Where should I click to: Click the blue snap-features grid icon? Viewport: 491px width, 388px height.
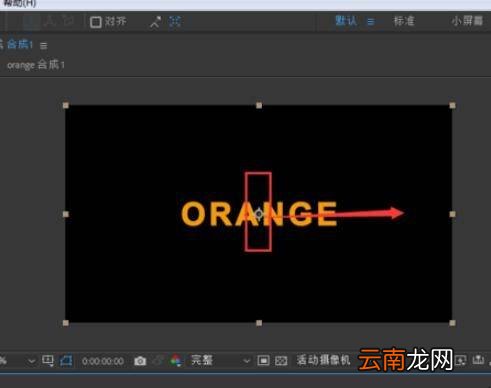tap(175, 22)
